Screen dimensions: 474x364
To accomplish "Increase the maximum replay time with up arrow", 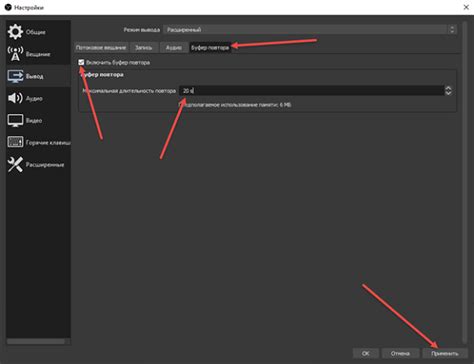I will click(x=448, y=88).
